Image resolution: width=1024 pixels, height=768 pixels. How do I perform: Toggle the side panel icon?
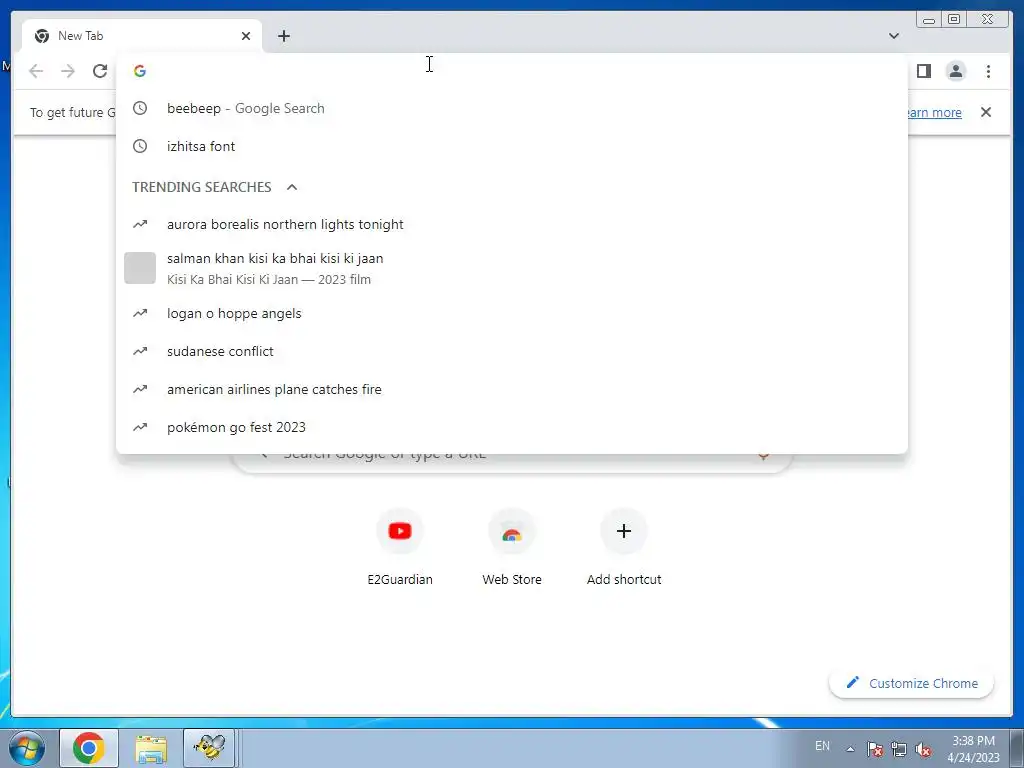[923, 71]
